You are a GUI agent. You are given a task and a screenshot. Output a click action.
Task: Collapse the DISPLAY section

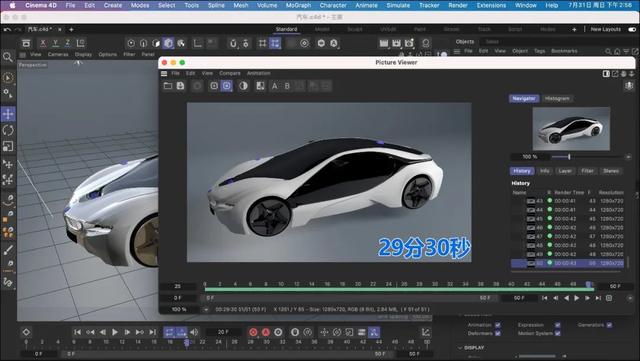460,348
